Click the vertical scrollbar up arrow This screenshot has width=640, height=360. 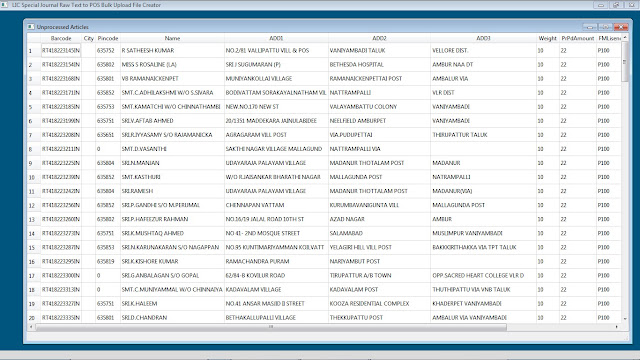[x=625, y=38]
